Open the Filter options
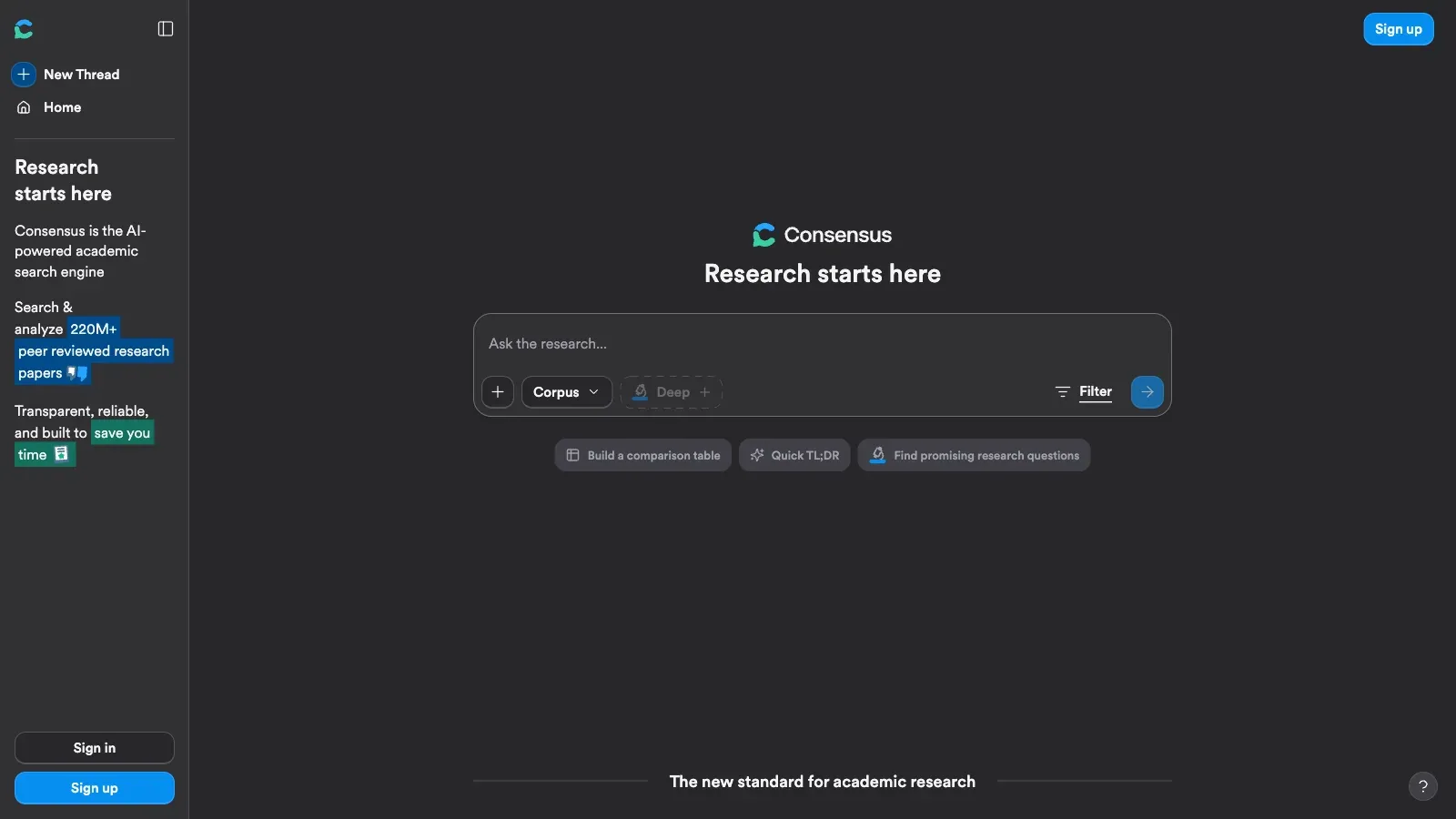Image resolution: width=1456 pixels, height=819 pixels. [x=1083, y=391]
